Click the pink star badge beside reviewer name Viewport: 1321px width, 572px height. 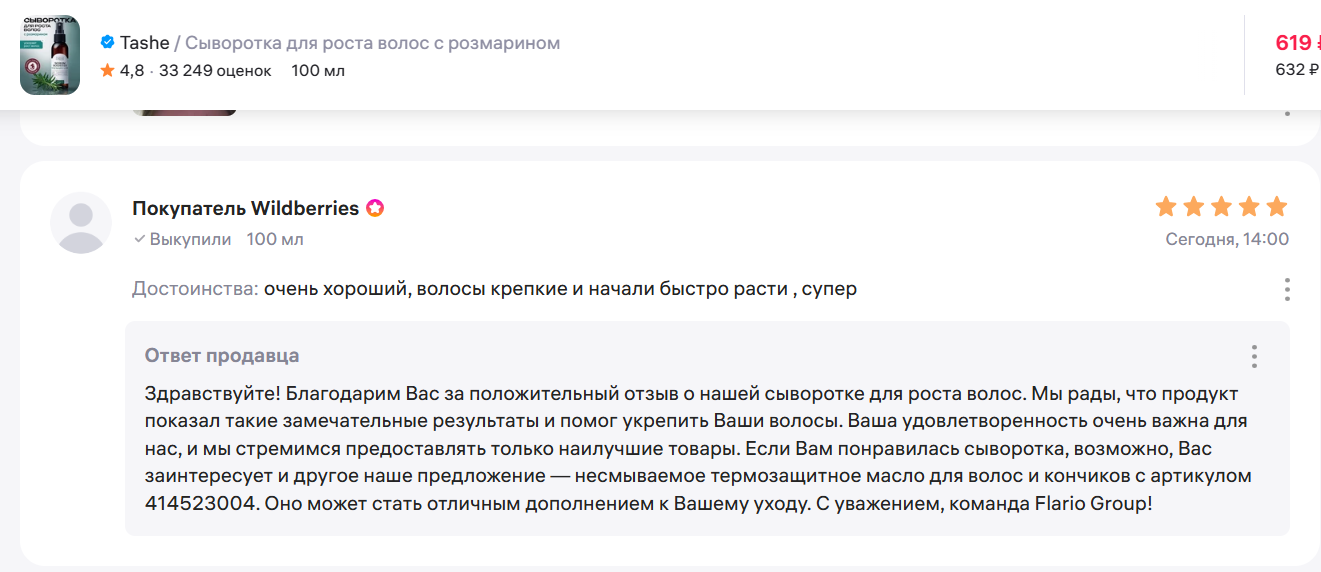click(x=375, y=209)
